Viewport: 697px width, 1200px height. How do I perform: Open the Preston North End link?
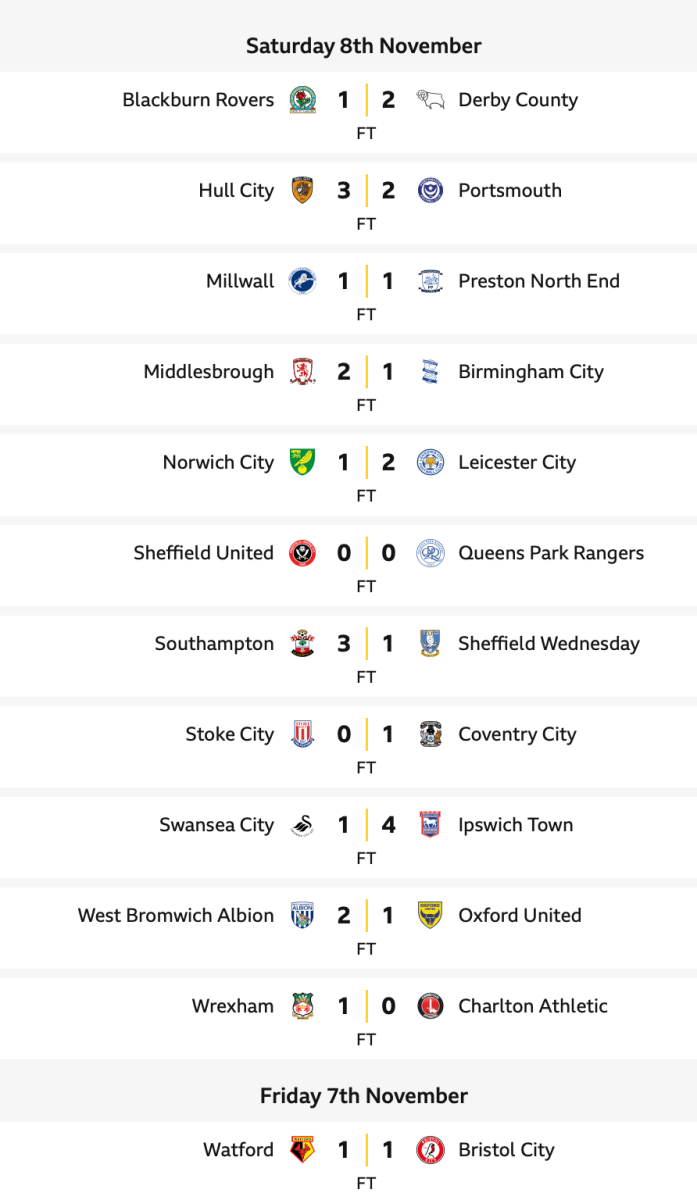[538, 281]
